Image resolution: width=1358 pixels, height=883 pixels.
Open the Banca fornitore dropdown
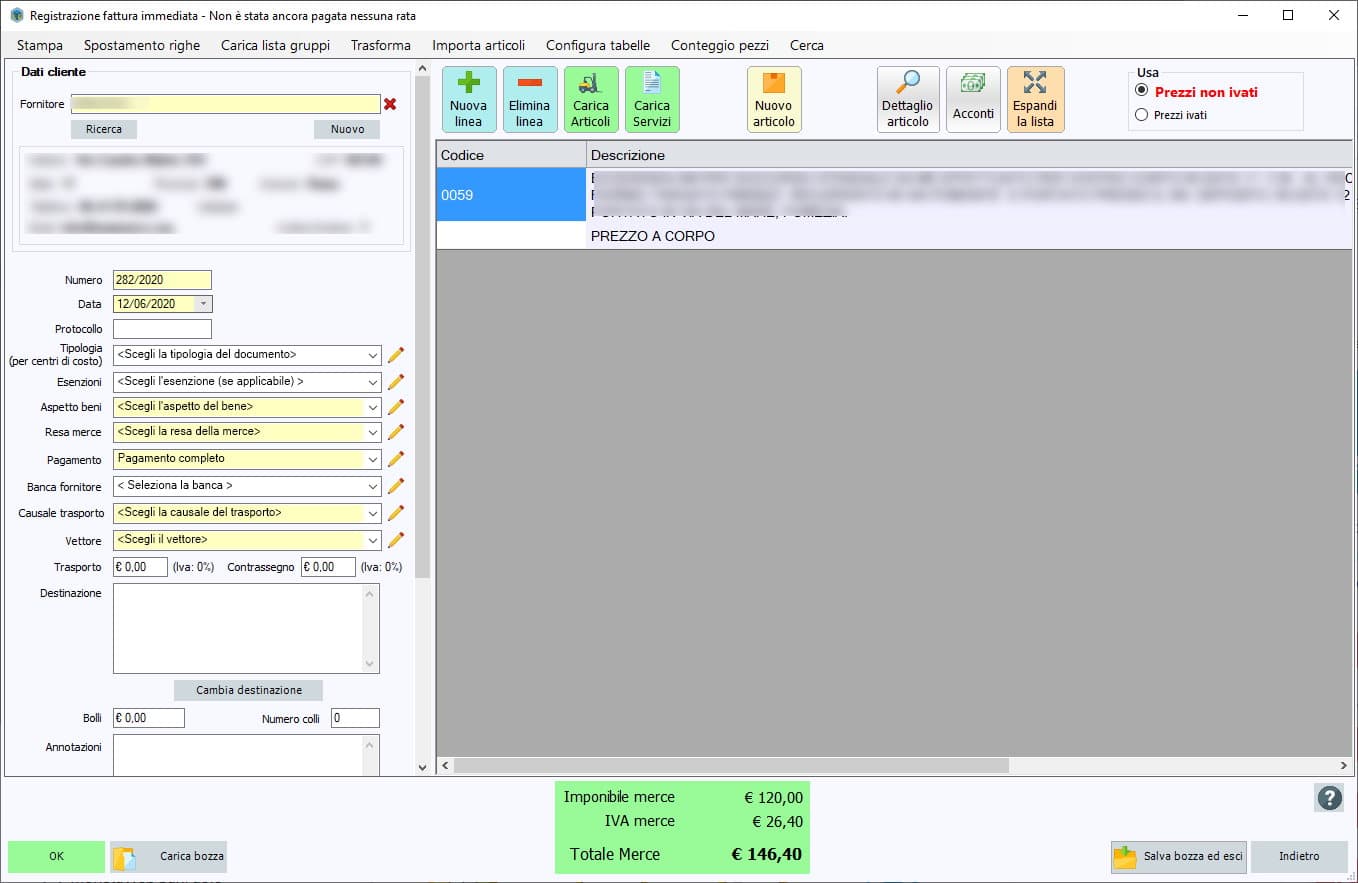coord(373,486)
